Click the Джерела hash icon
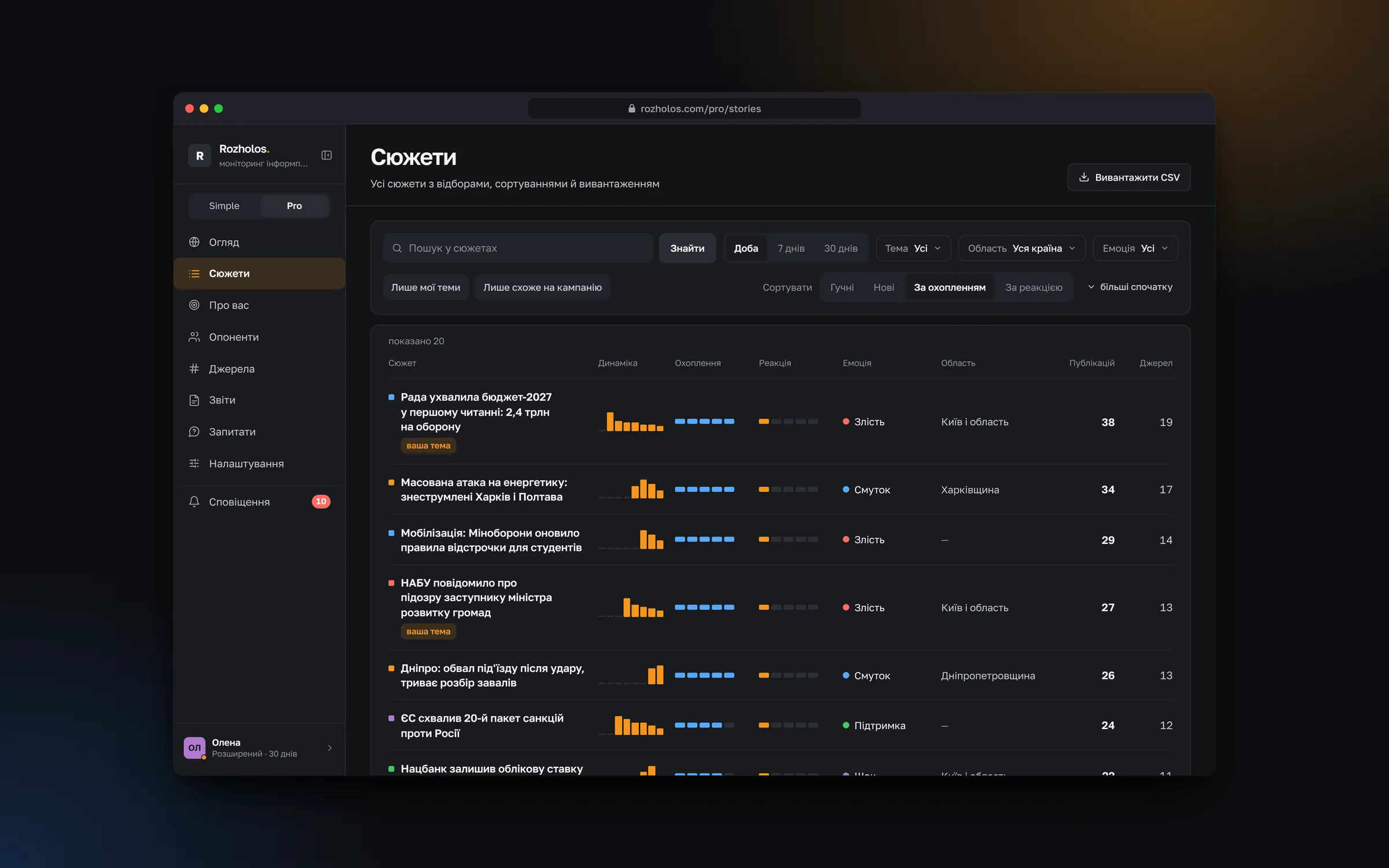This screenshot has height=868, width=1389. 194,369
